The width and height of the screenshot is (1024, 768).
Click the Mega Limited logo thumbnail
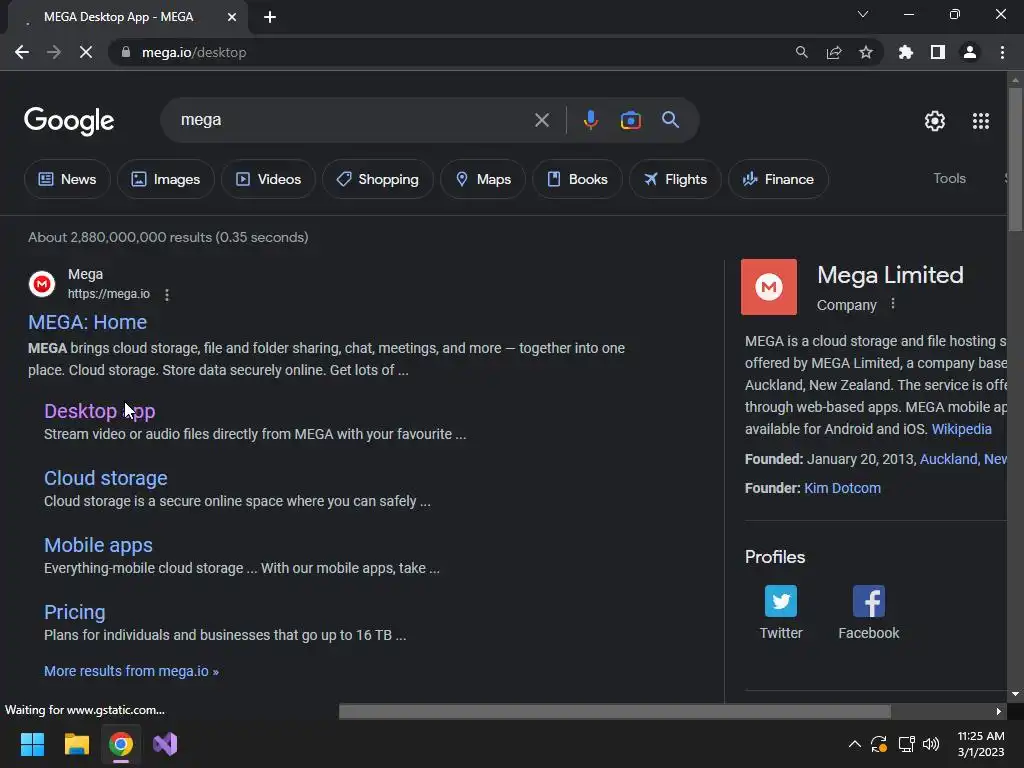769,287
